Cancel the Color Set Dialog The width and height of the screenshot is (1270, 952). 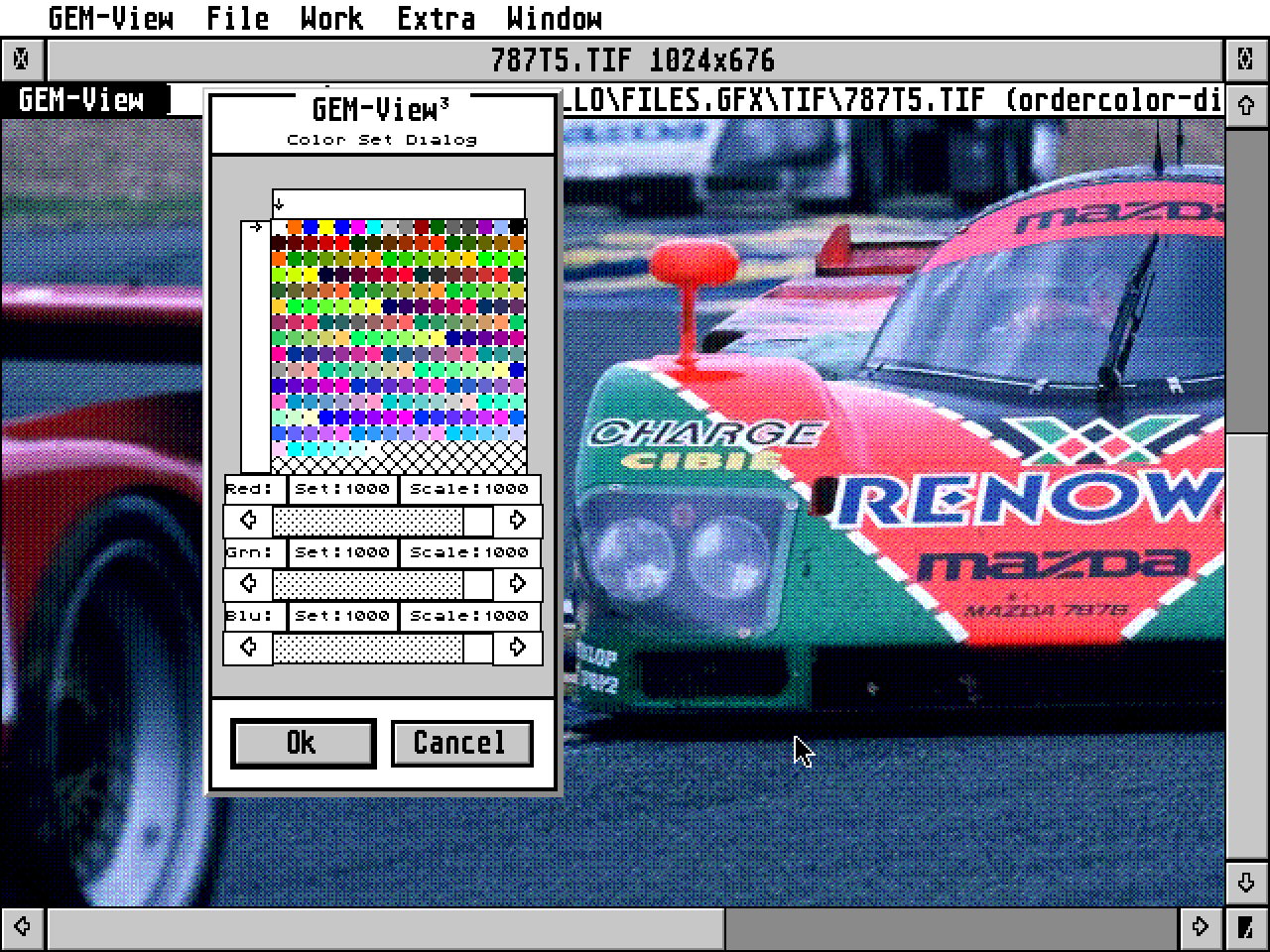coord(461,743)
